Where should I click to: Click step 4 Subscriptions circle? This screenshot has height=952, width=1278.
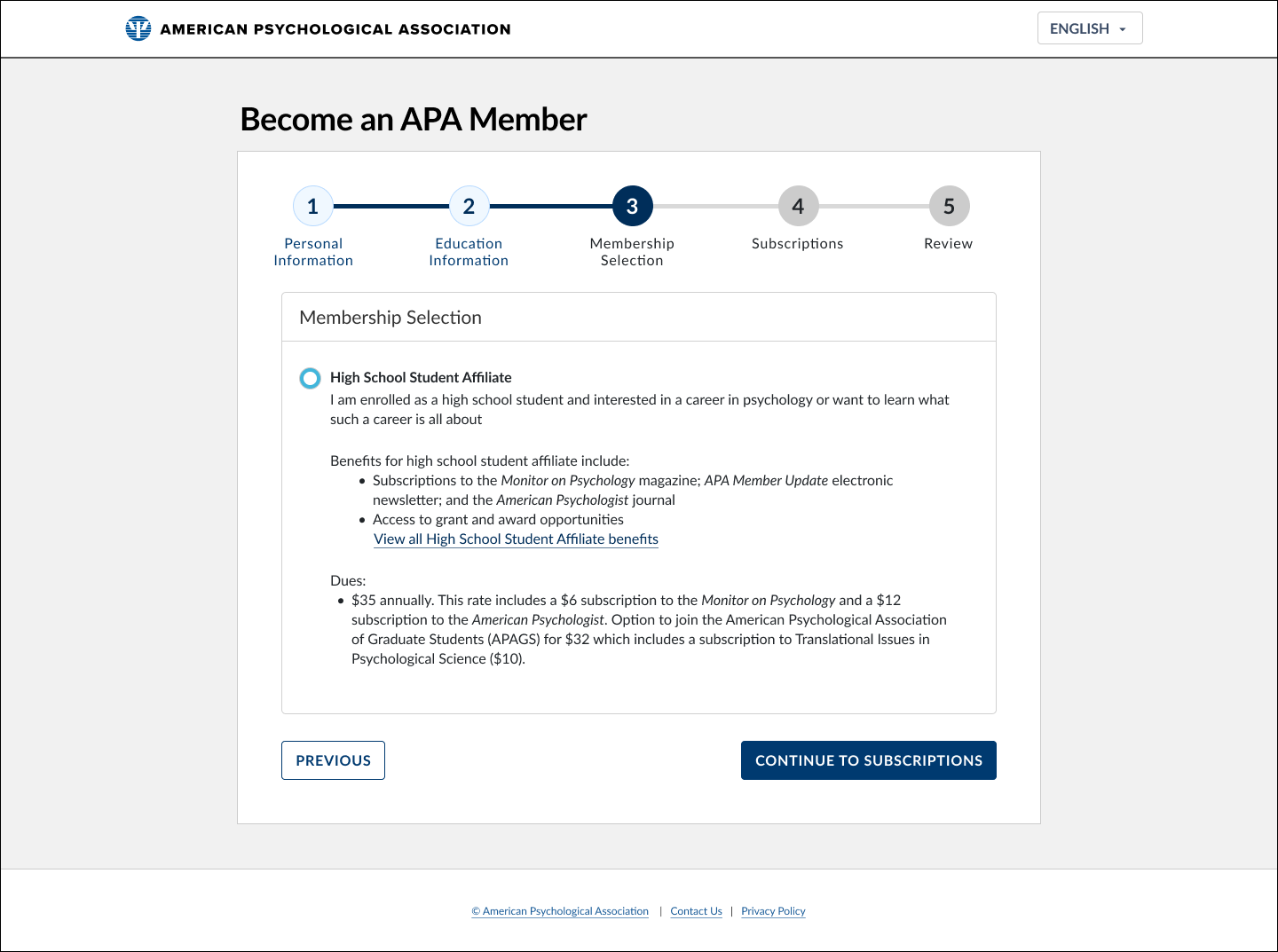798,206
